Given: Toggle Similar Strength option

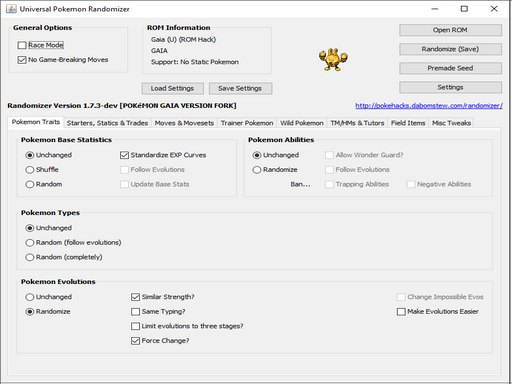Looking at the screenshot, I should coord(135,297).
